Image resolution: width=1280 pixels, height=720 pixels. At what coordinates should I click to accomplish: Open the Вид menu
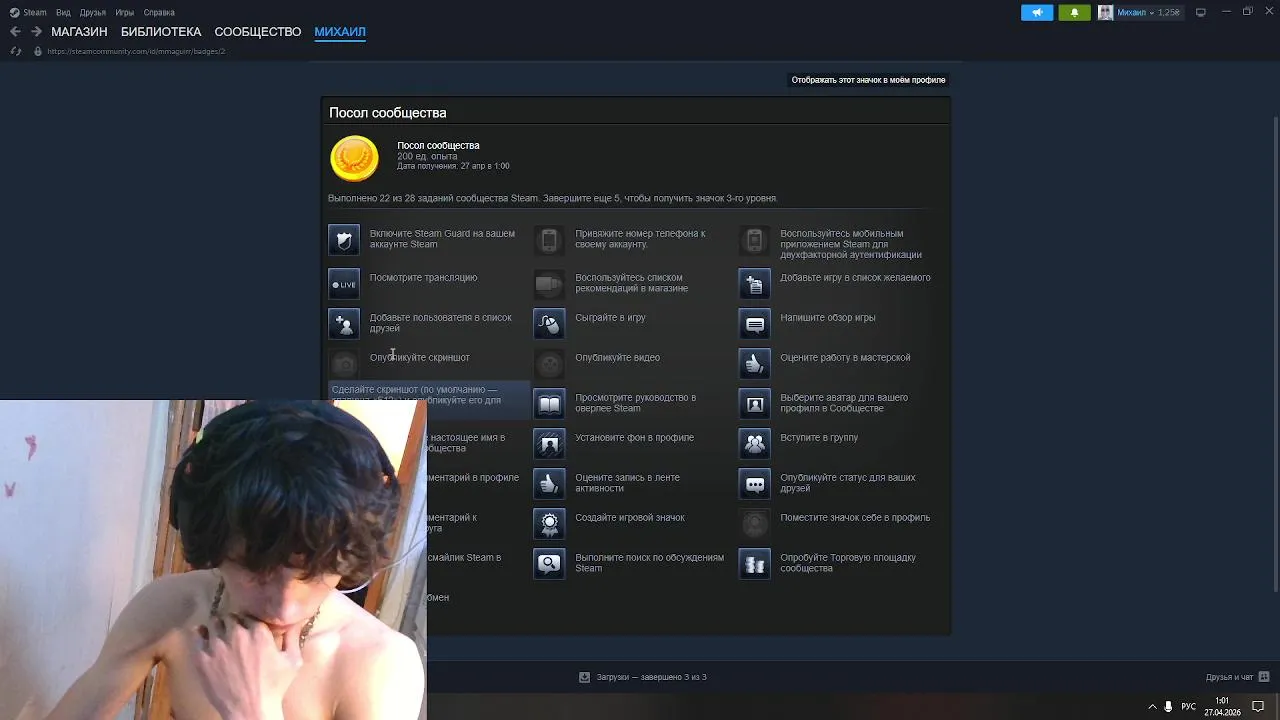[x=63, y=12]
